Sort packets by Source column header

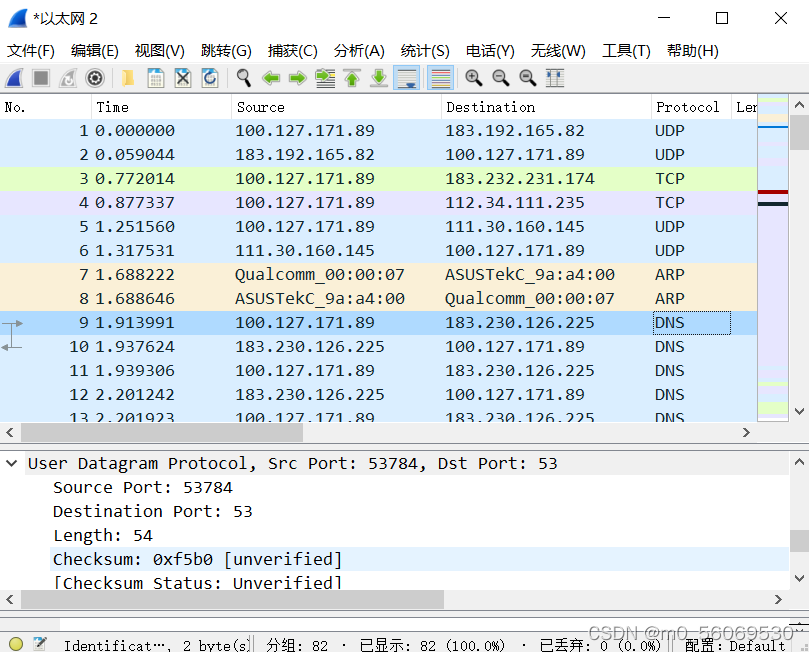260,107
